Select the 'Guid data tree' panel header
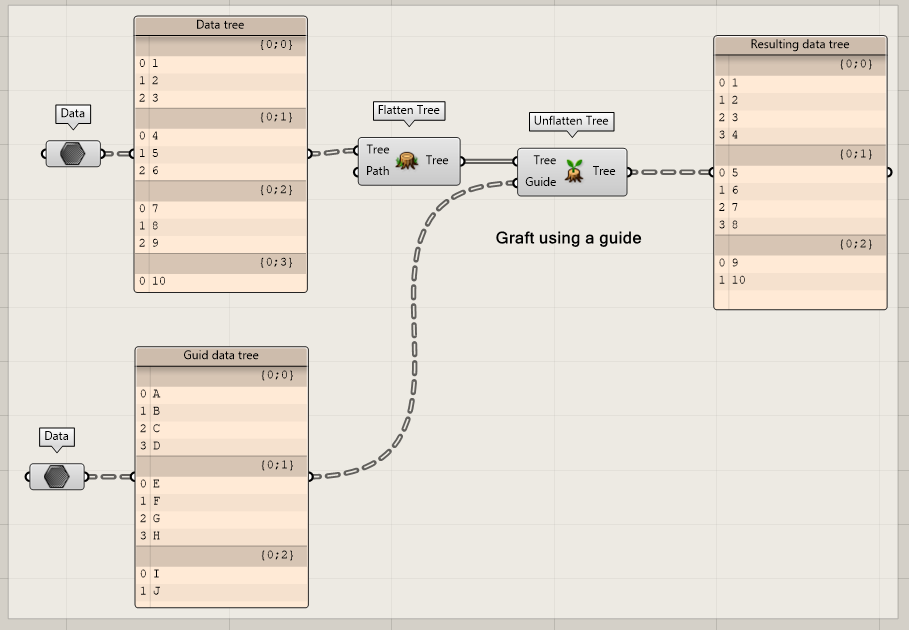 pos(220,356)
